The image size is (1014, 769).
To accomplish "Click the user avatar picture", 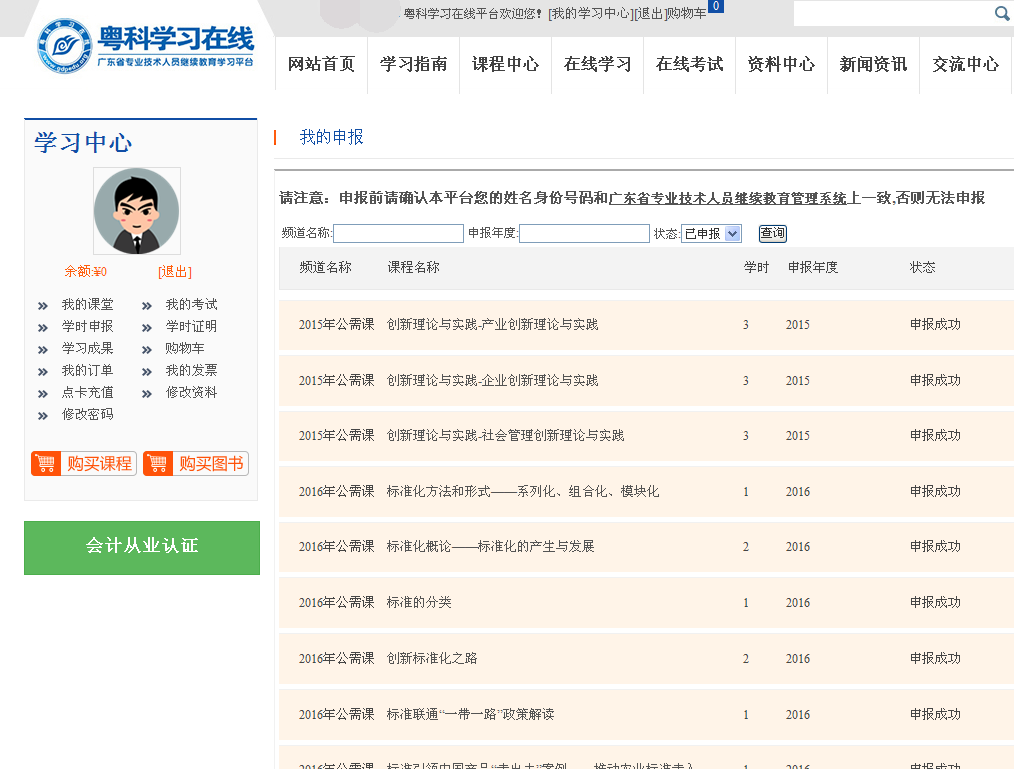I will click(137, 211).
